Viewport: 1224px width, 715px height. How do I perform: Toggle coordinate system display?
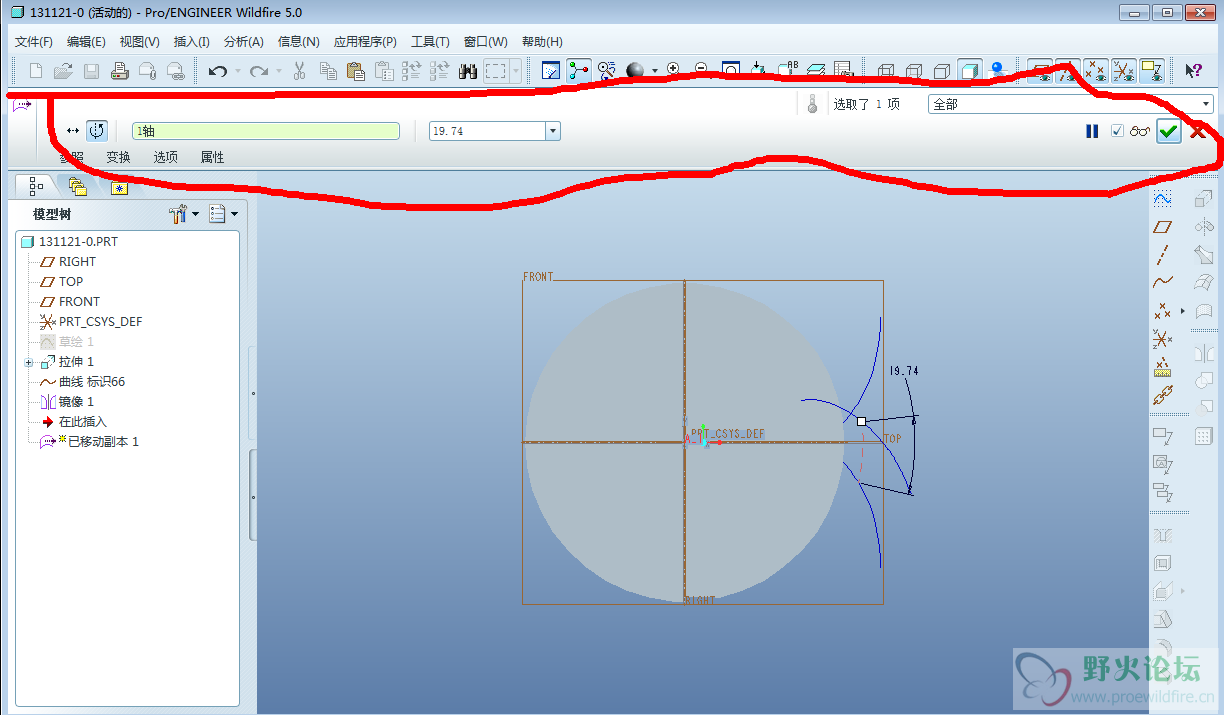(1124, 70)
